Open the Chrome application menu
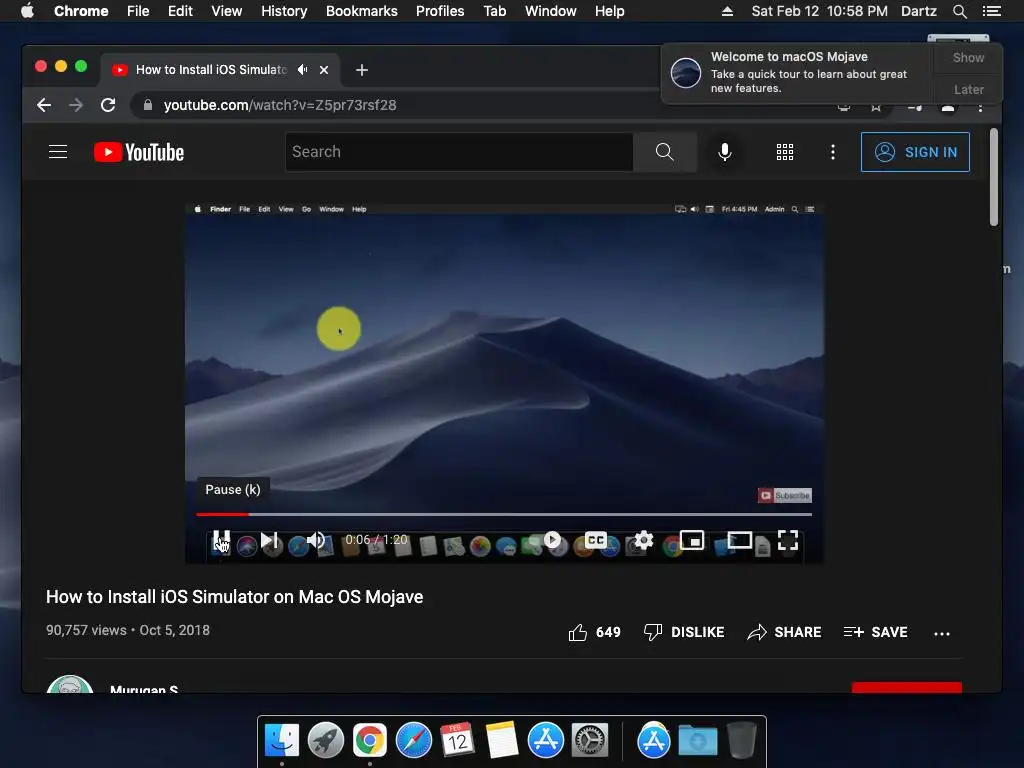This screenshot has width=1024, height=768. coord(81,11)
